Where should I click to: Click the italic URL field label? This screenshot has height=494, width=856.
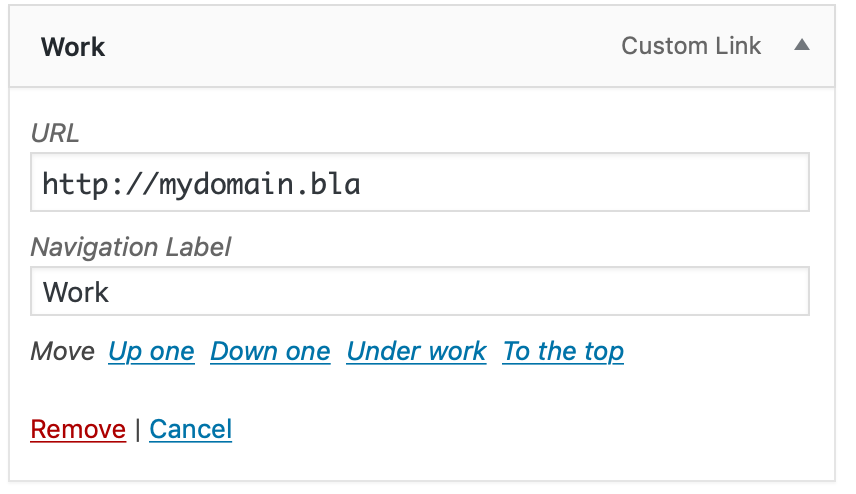coord(55,133)
